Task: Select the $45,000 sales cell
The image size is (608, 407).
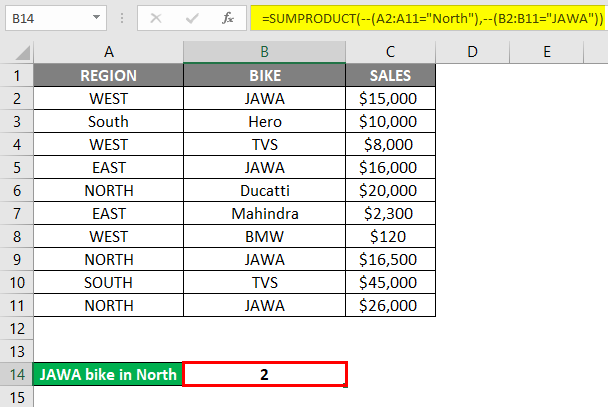Action: pyautogui.click(x=390, y=282)
